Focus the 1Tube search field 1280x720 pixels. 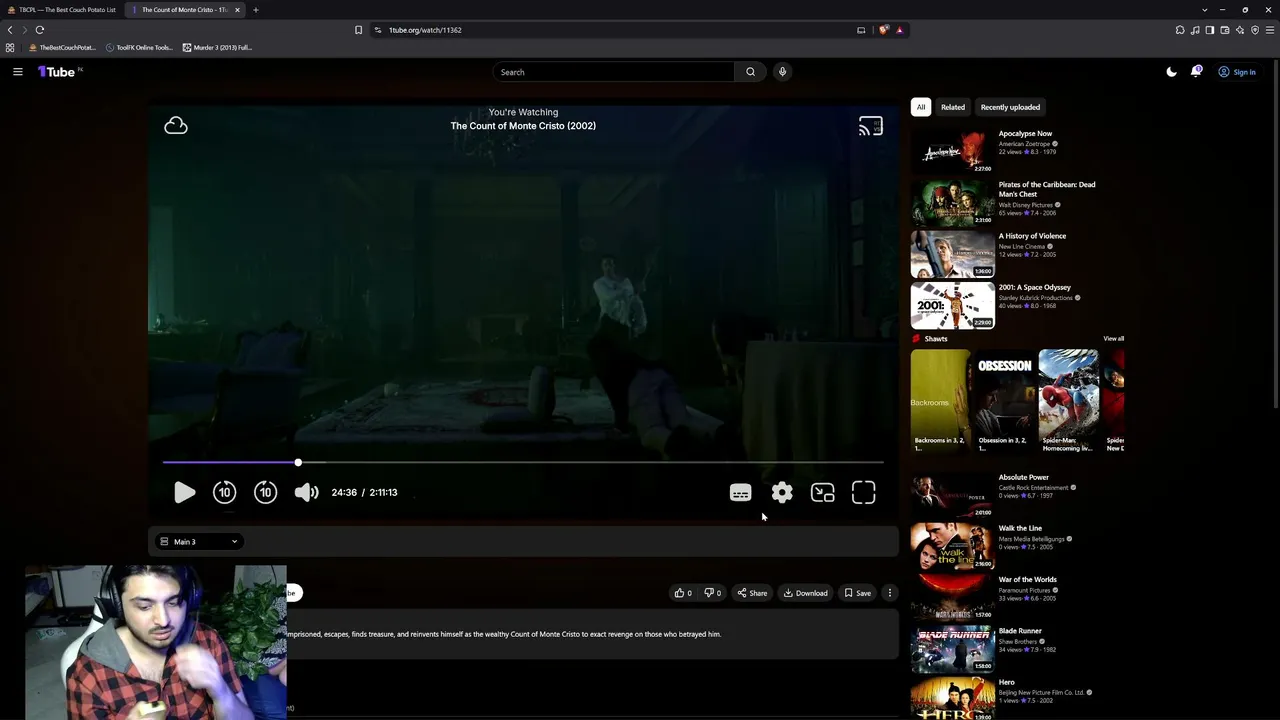[x=613, y=72]
